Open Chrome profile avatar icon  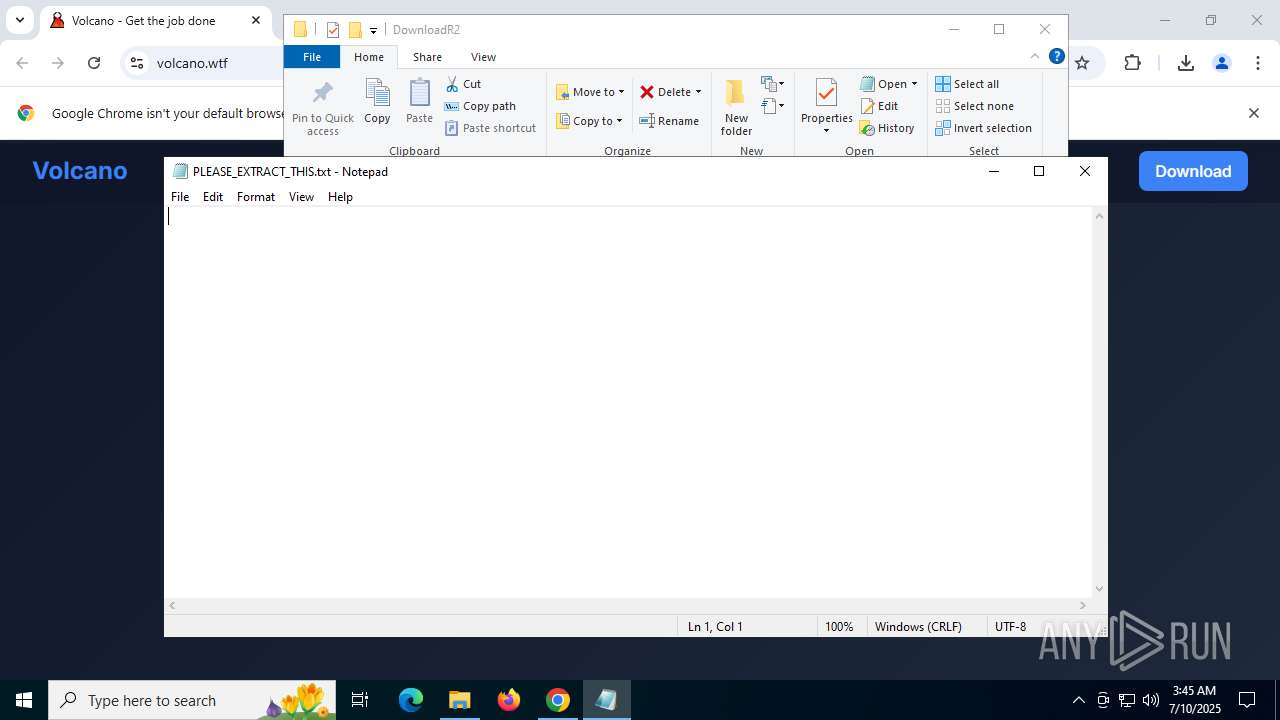[x=1221, y=63]
